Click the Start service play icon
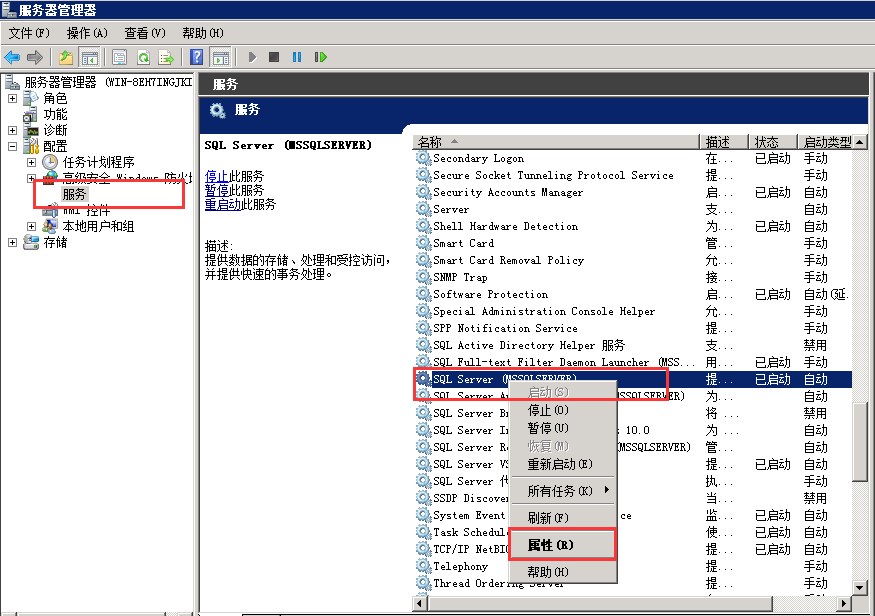The image size is (875, 616). point(252,57)
